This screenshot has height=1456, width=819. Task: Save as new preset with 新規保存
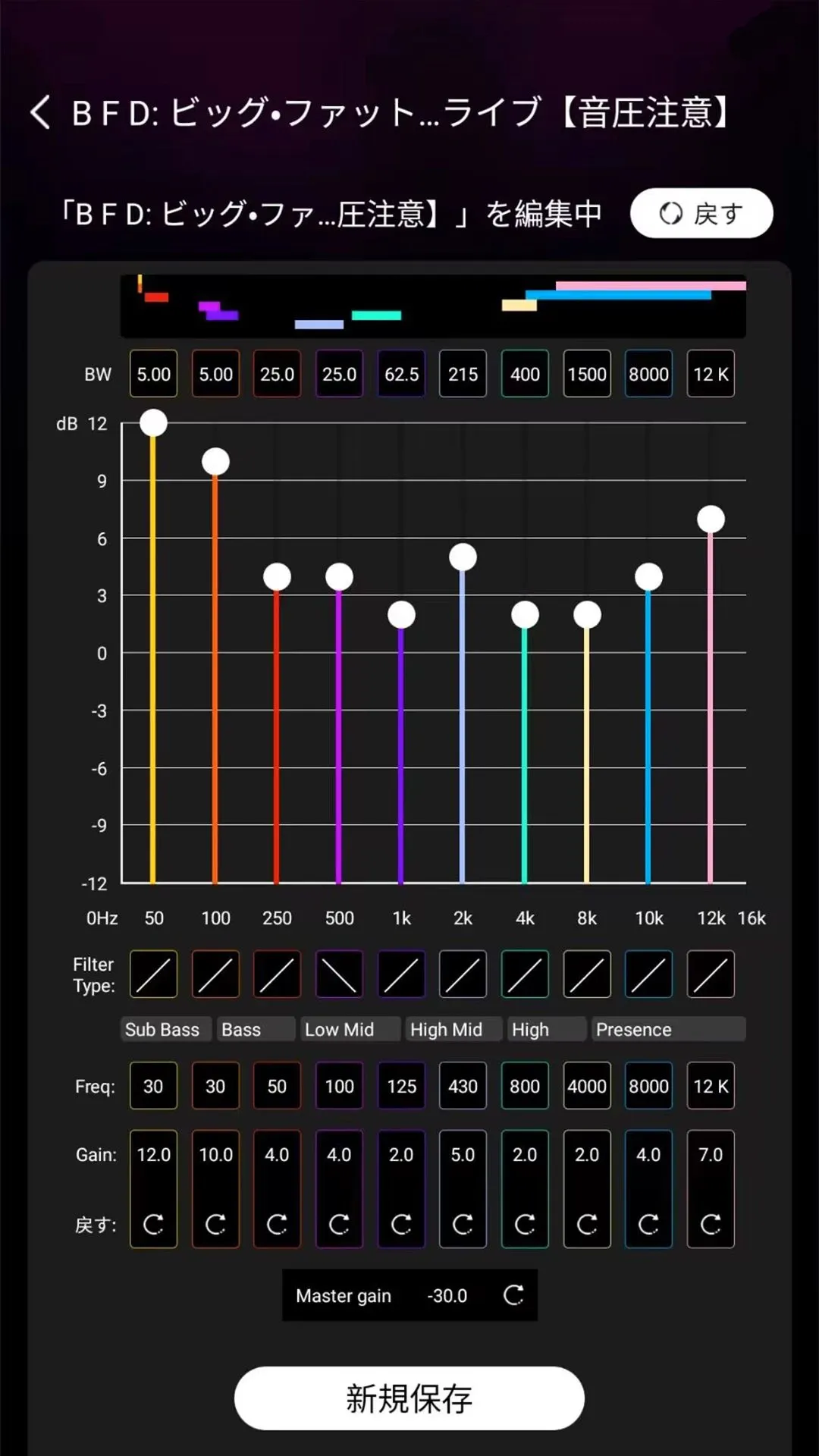click(x=409, y=1398)
